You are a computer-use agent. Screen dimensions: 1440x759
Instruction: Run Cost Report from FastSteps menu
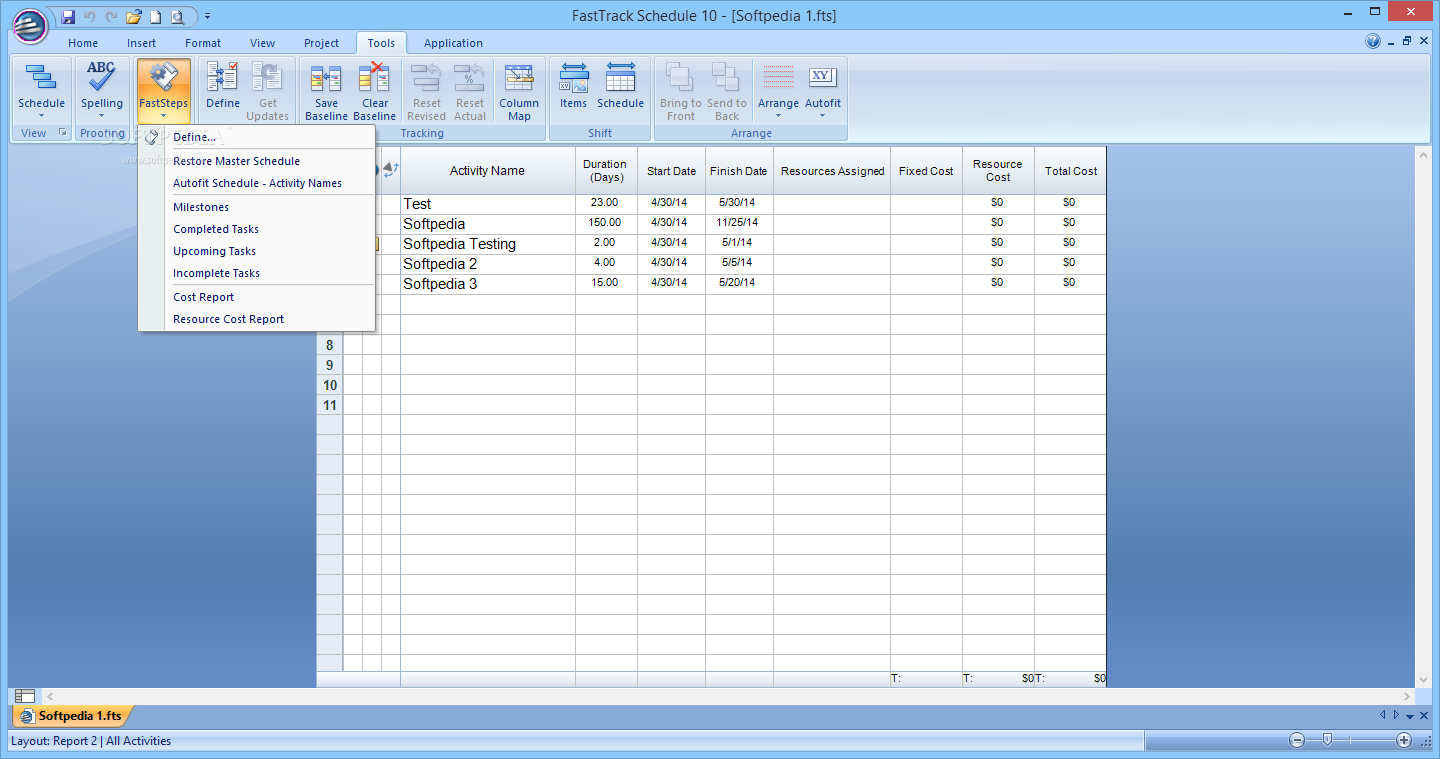(256, 297)
